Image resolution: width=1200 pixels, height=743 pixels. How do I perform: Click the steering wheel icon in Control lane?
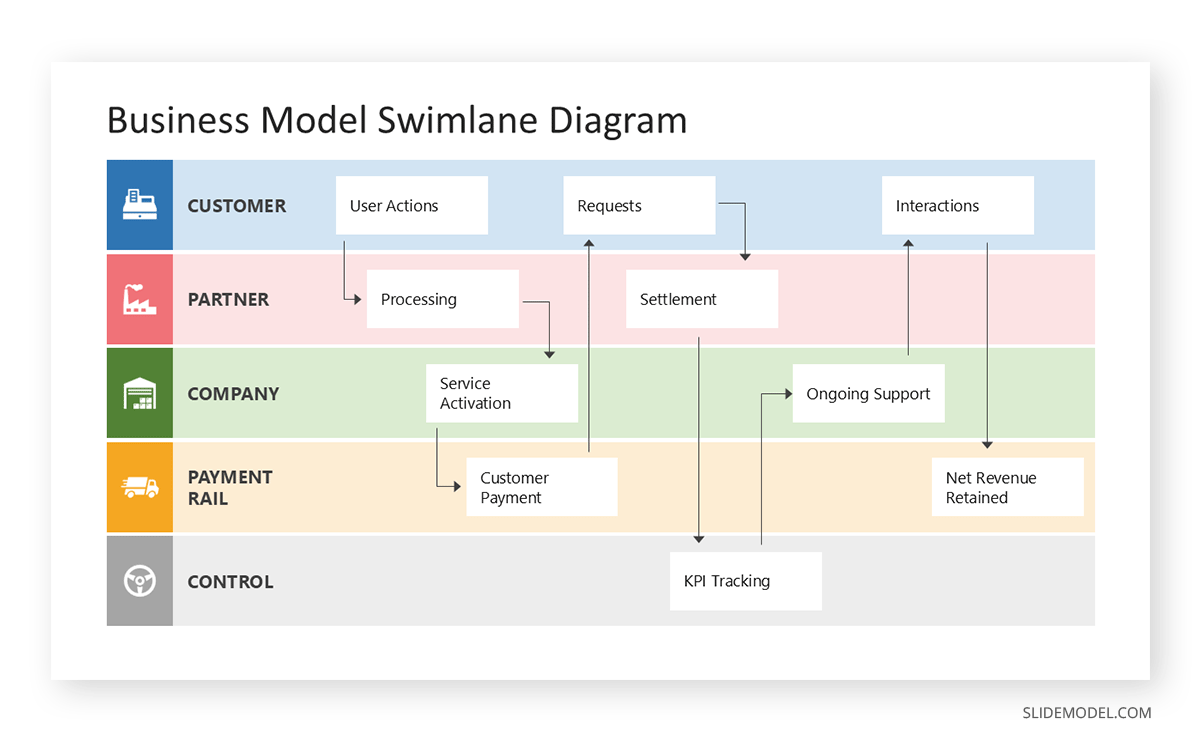139,581
